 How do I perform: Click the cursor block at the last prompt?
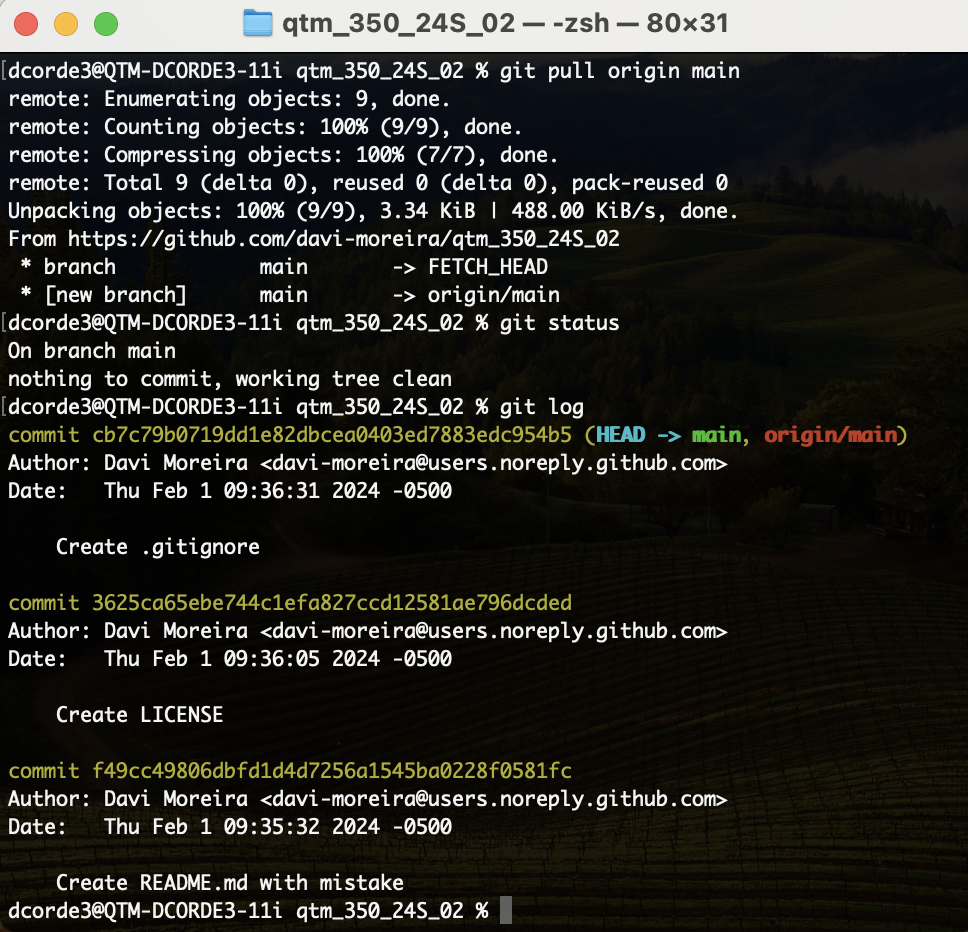pos(505,911)
